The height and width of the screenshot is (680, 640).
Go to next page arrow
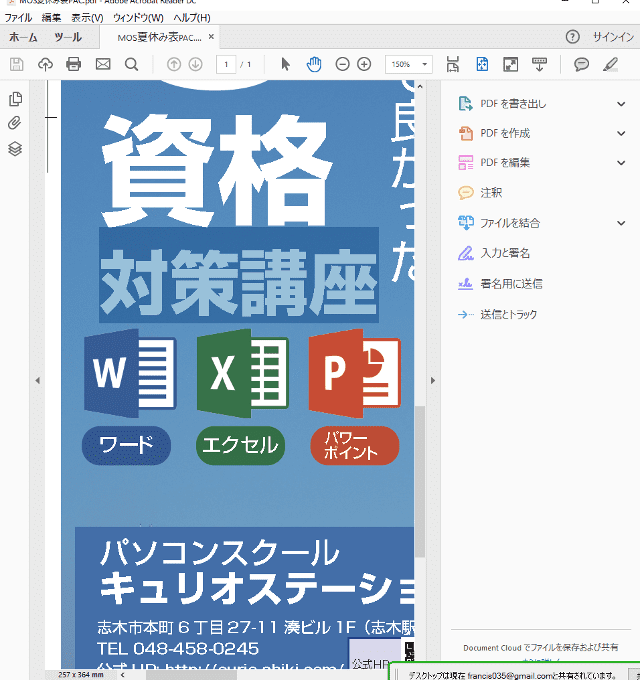[x=196, y=65]
